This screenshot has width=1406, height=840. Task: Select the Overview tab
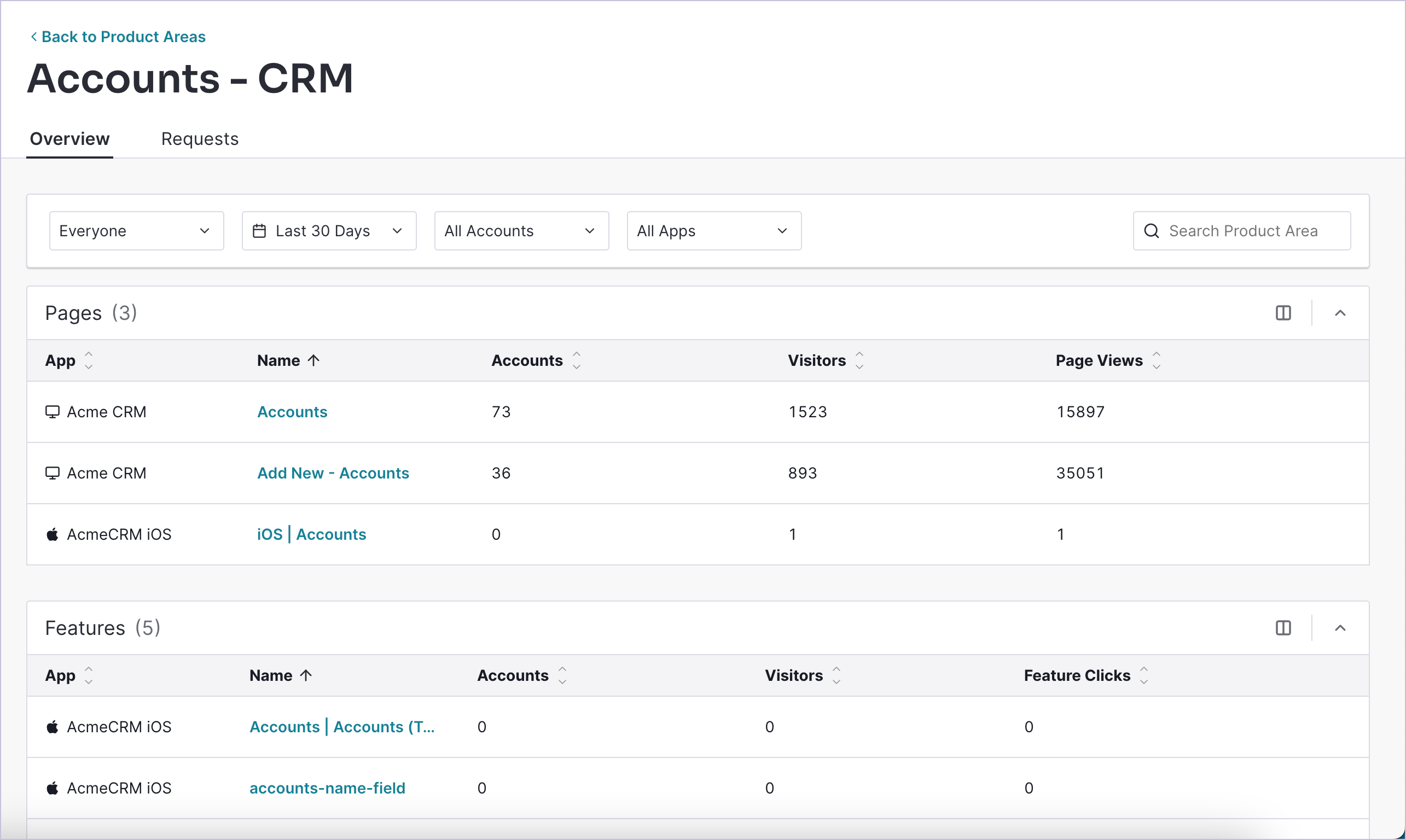69,139
